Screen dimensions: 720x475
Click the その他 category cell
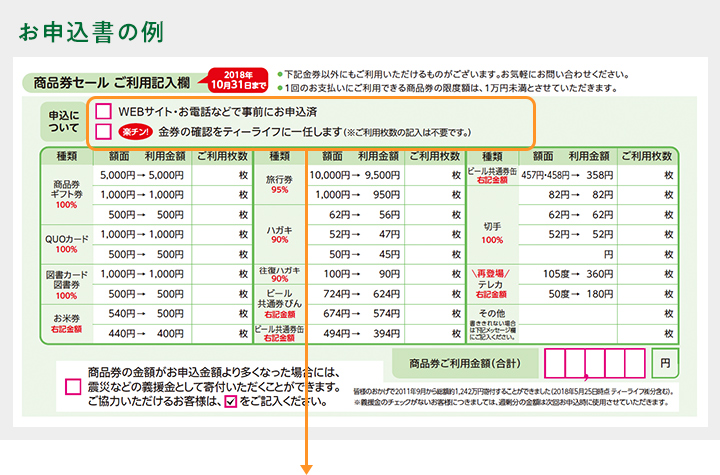[x=492, y=323]
